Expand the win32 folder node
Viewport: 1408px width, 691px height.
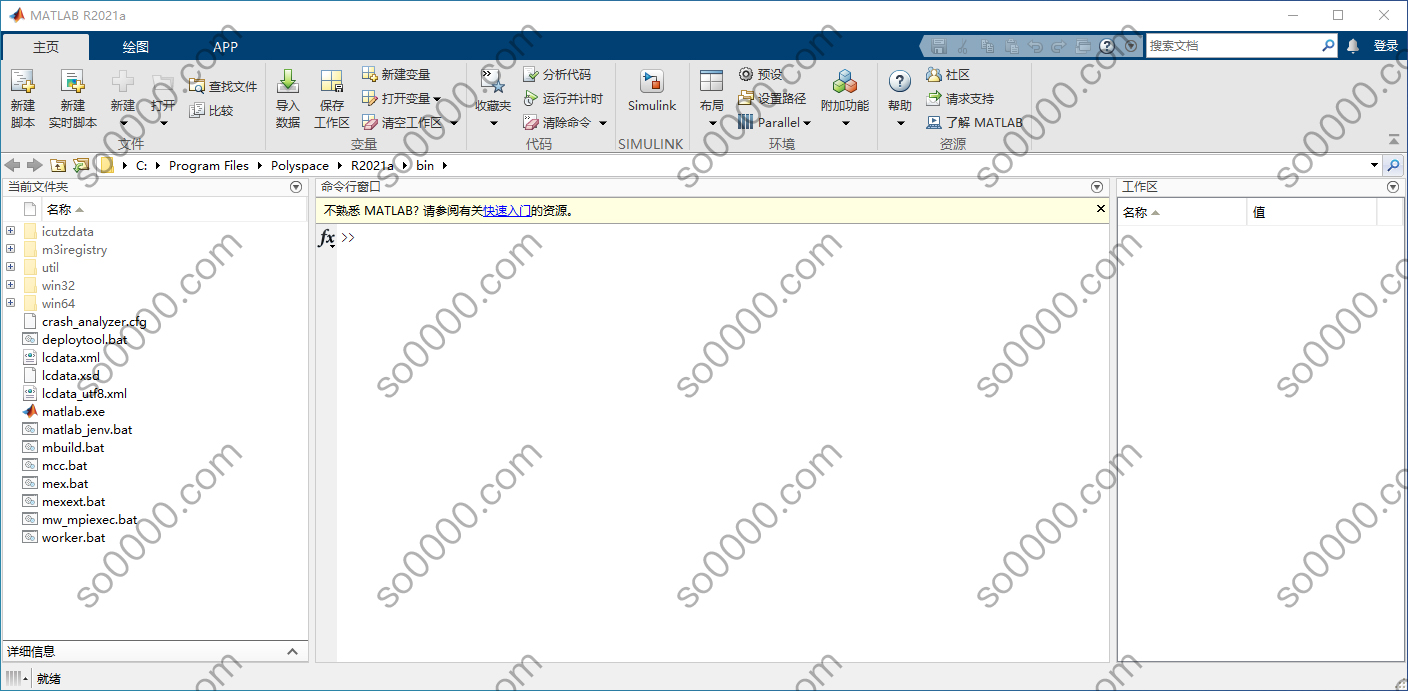pos(11,285)
